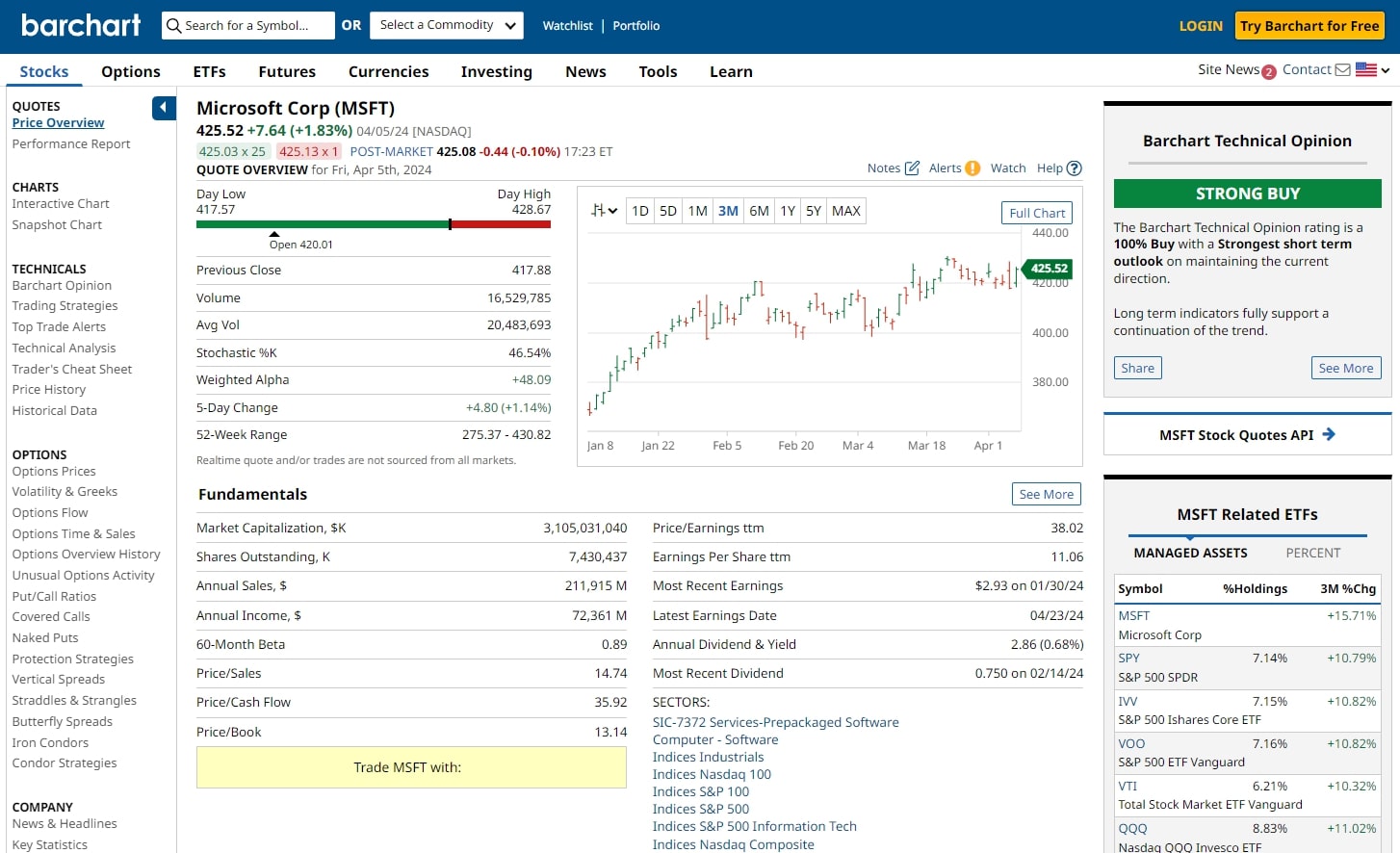Viewport: 1400px width, 853px height.
Task: Open Key Statistics in sidebar
Action: [x=49, y=845]
